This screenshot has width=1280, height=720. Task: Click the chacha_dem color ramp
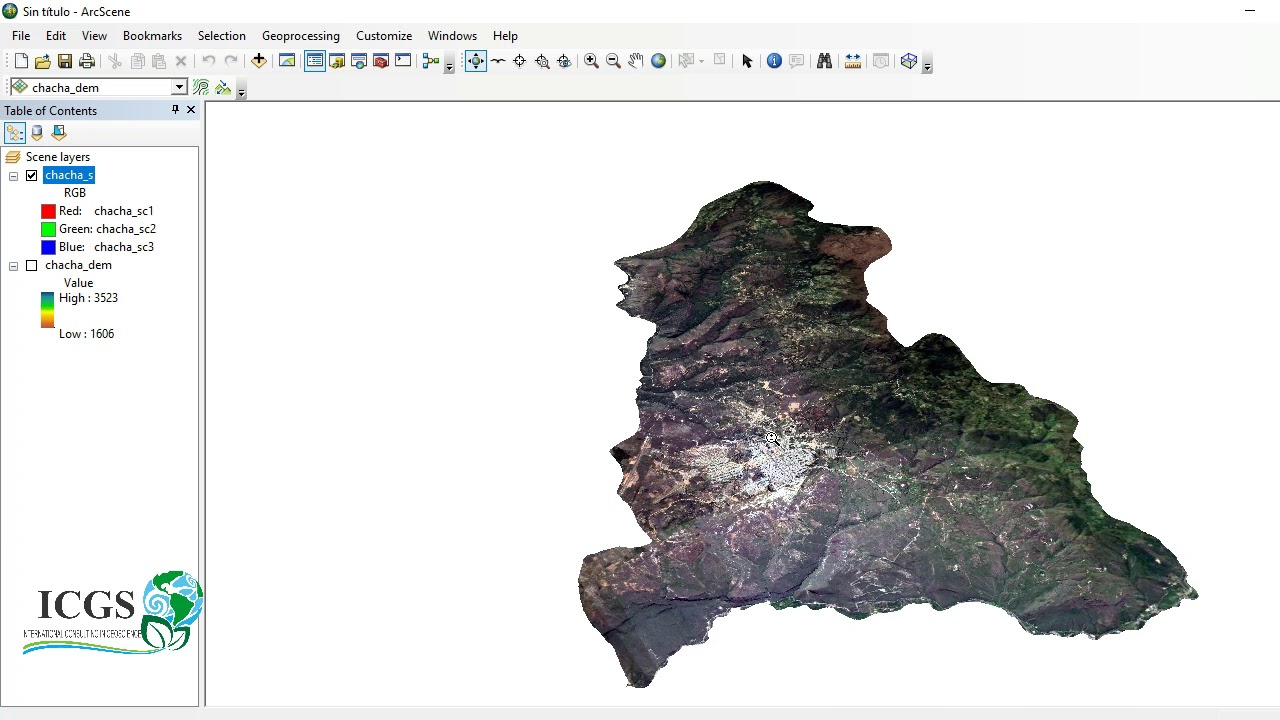tap(47, 310)
